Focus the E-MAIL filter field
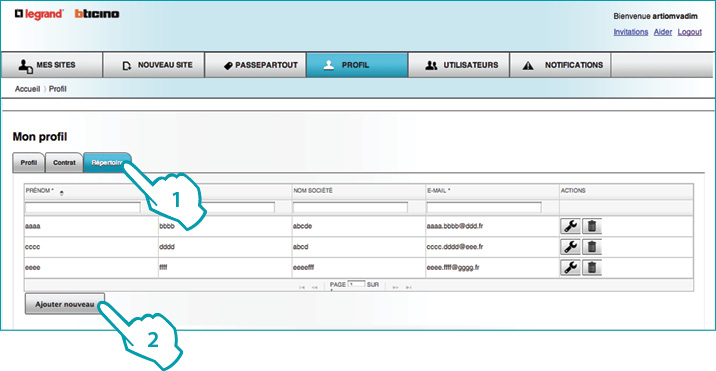Image resolution: width=716 pixels, height=371 pixels. click(484, 208)
